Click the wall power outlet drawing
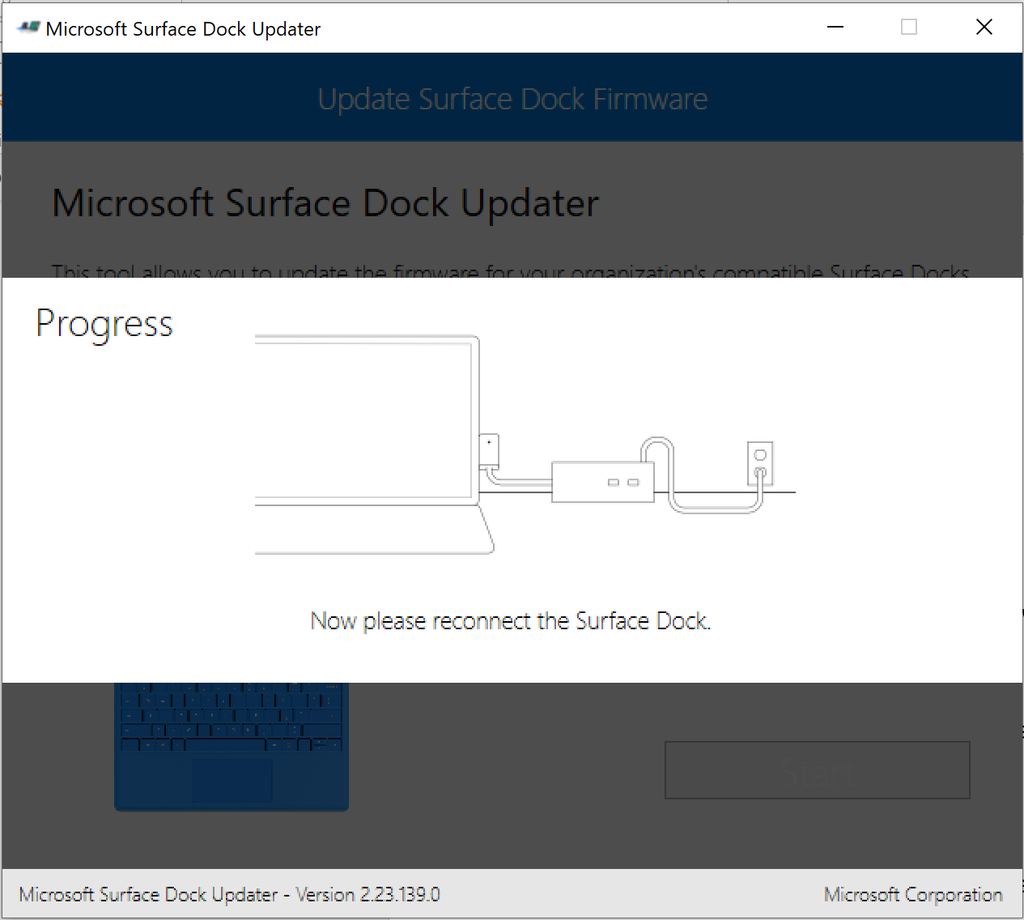The image size is (1024, 920). point(759,461)
